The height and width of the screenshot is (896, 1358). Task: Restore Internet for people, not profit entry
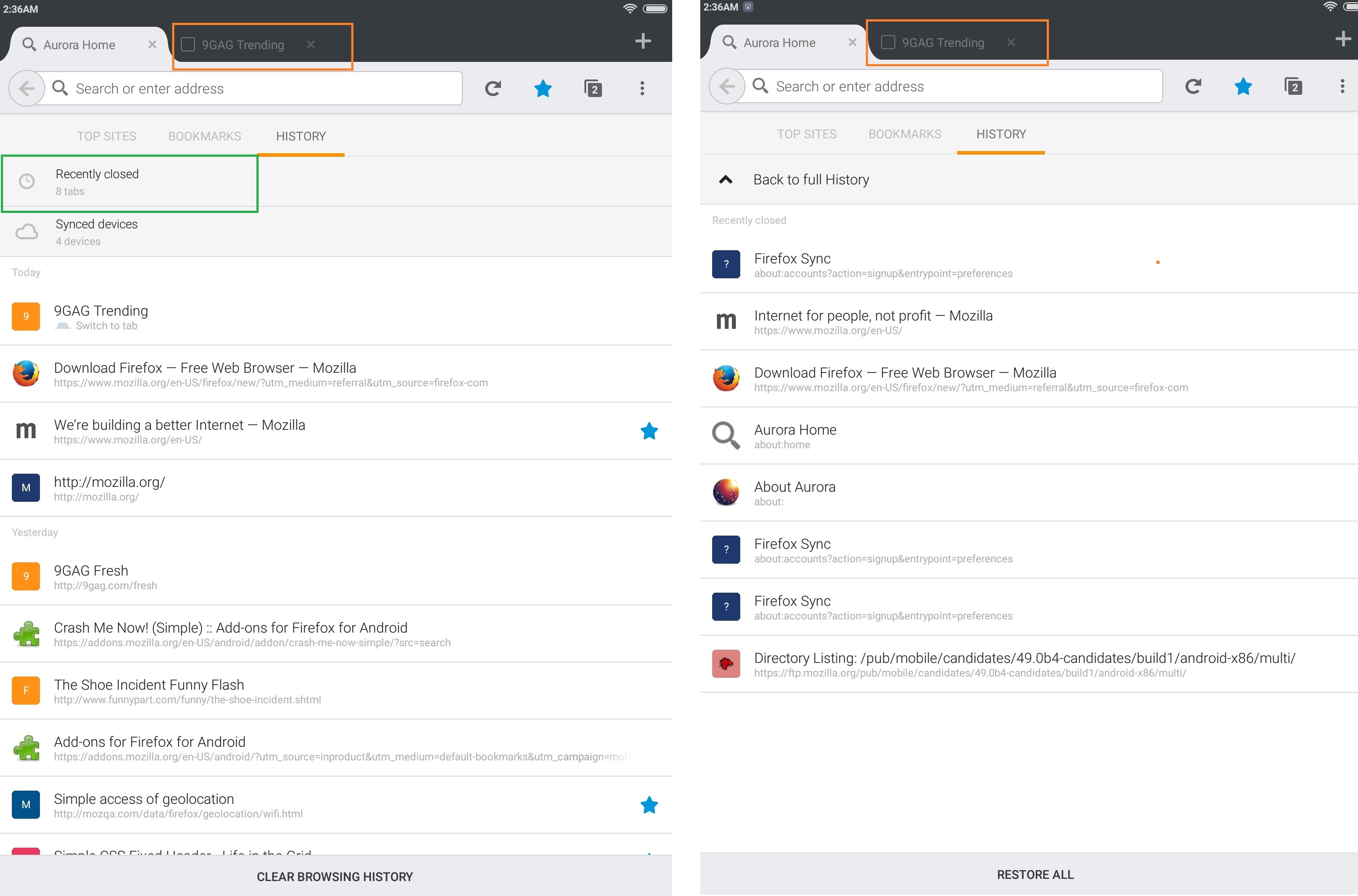[1029, 322]
